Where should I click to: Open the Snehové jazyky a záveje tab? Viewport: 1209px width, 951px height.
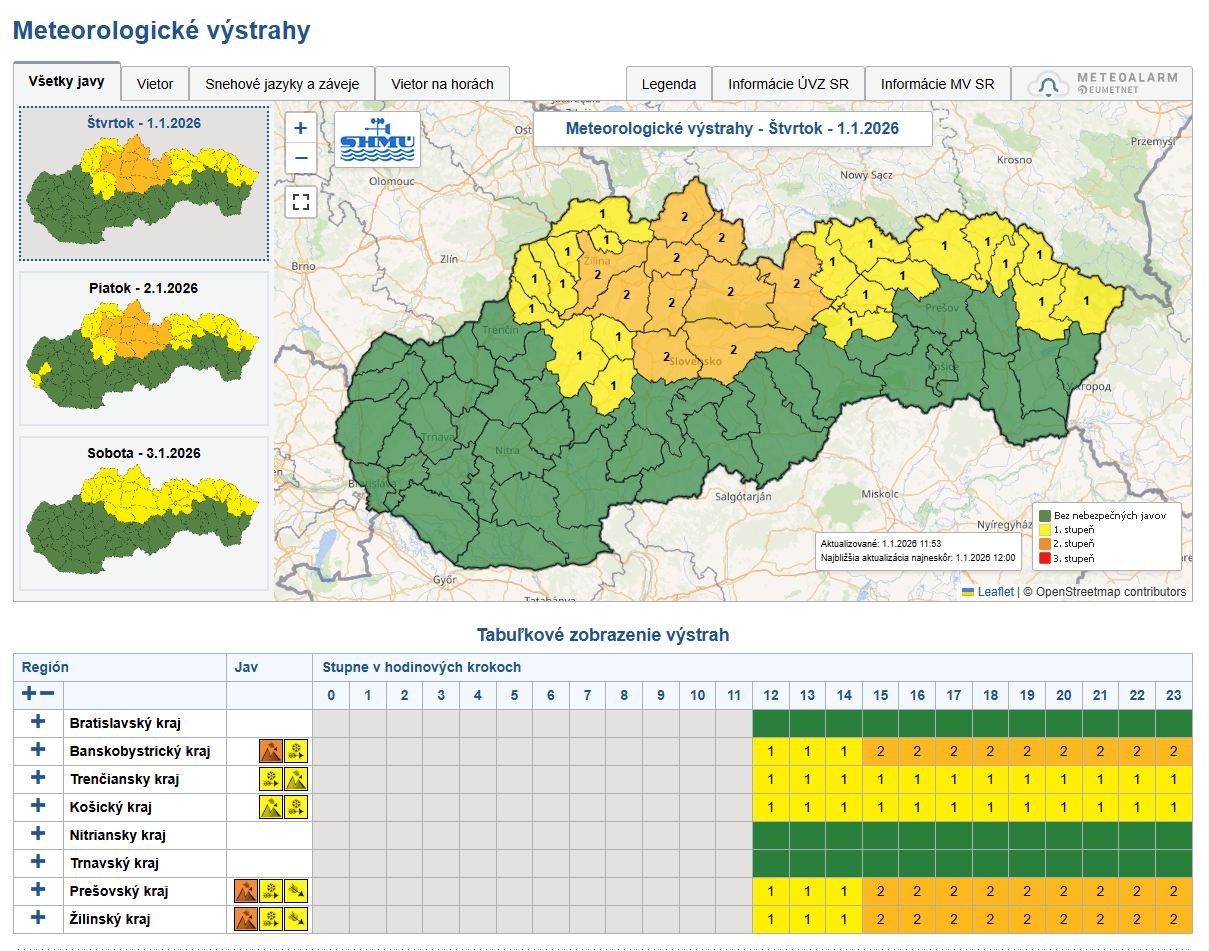pos(282,84)
